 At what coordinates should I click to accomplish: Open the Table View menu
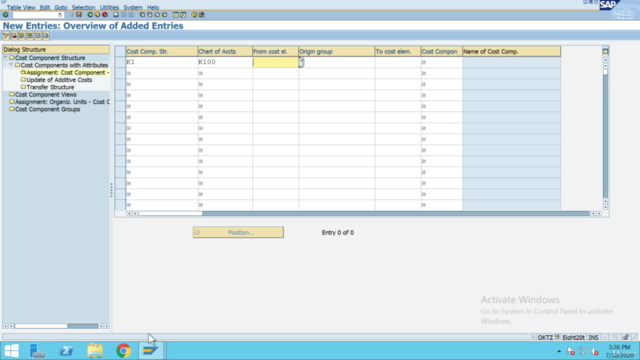(21, 7)
